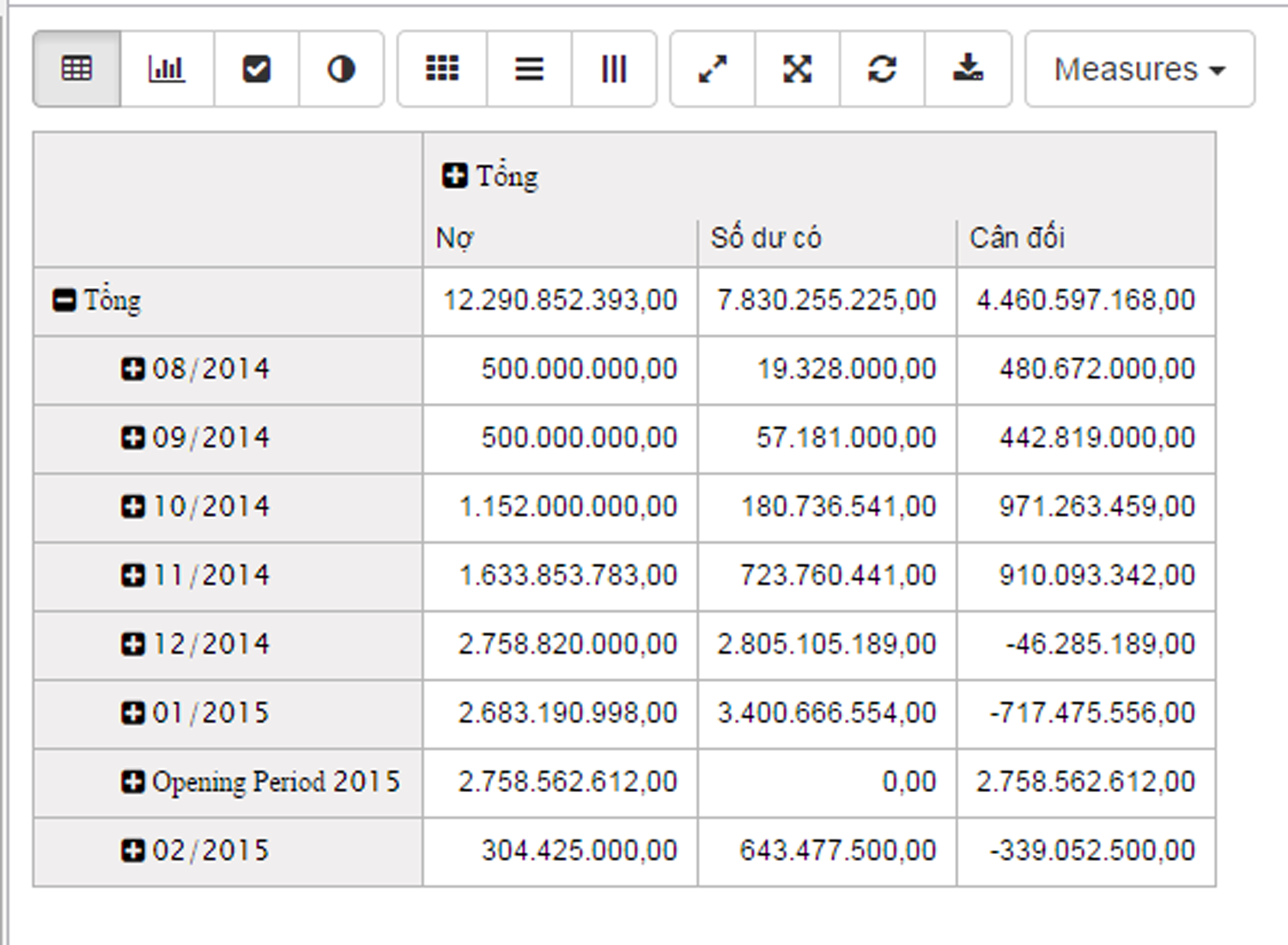Click the vertical lines column icon

pyautogui.click(x=614, y=69)
